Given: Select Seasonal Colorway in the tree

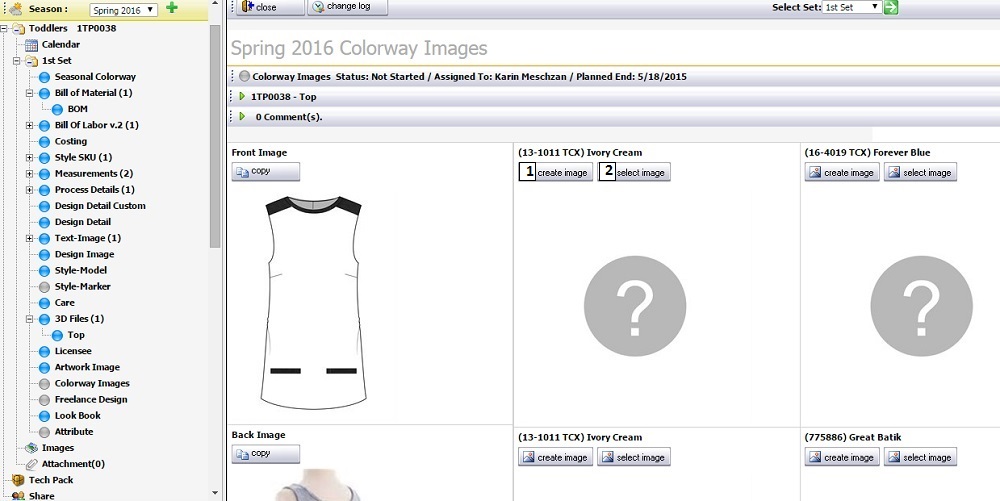Looking at the screenshot, I should pos(95,76).
